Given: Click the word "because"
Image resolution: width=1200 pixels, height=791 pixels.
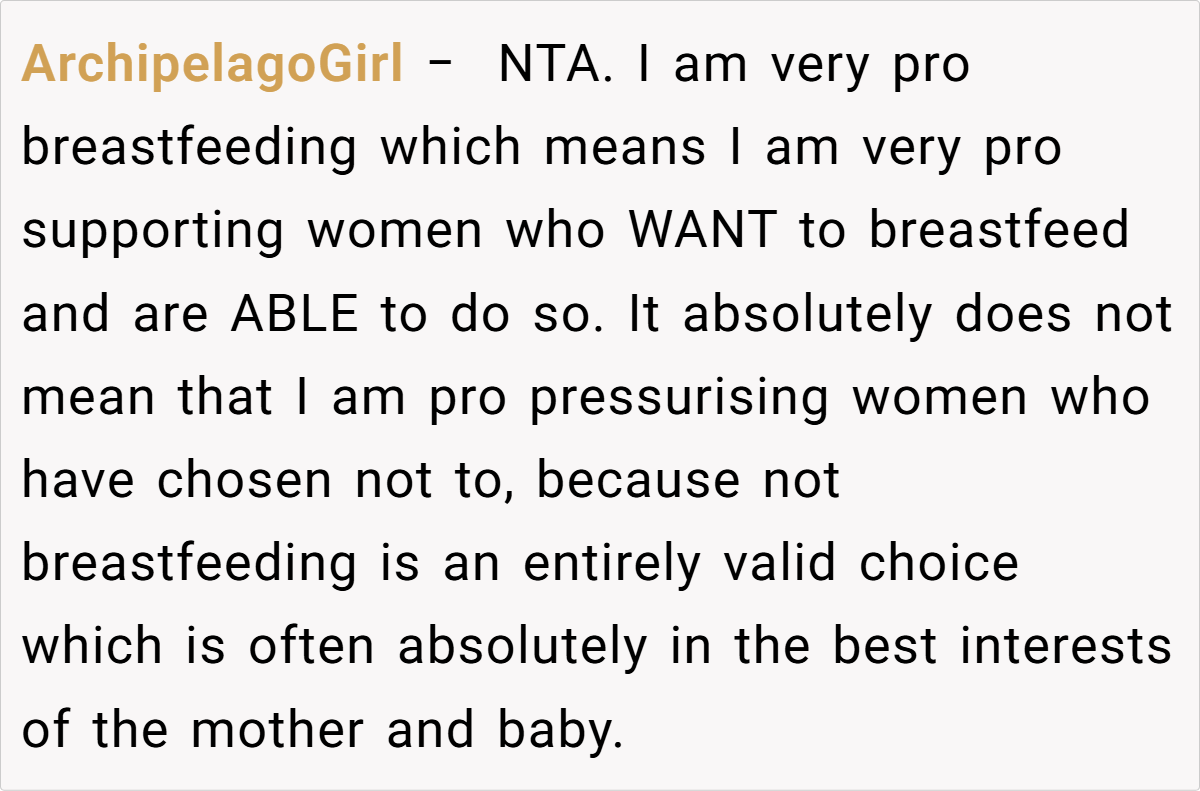Looking at the screenshot, I should 639,480.
